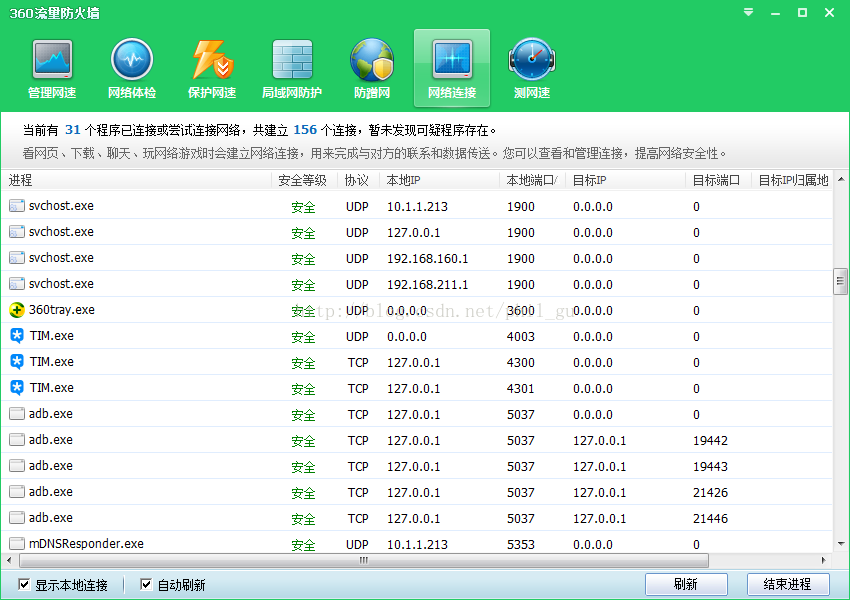The image size is (850, 600).
Task: Click the connection count 156
Action: coord(305,130)
